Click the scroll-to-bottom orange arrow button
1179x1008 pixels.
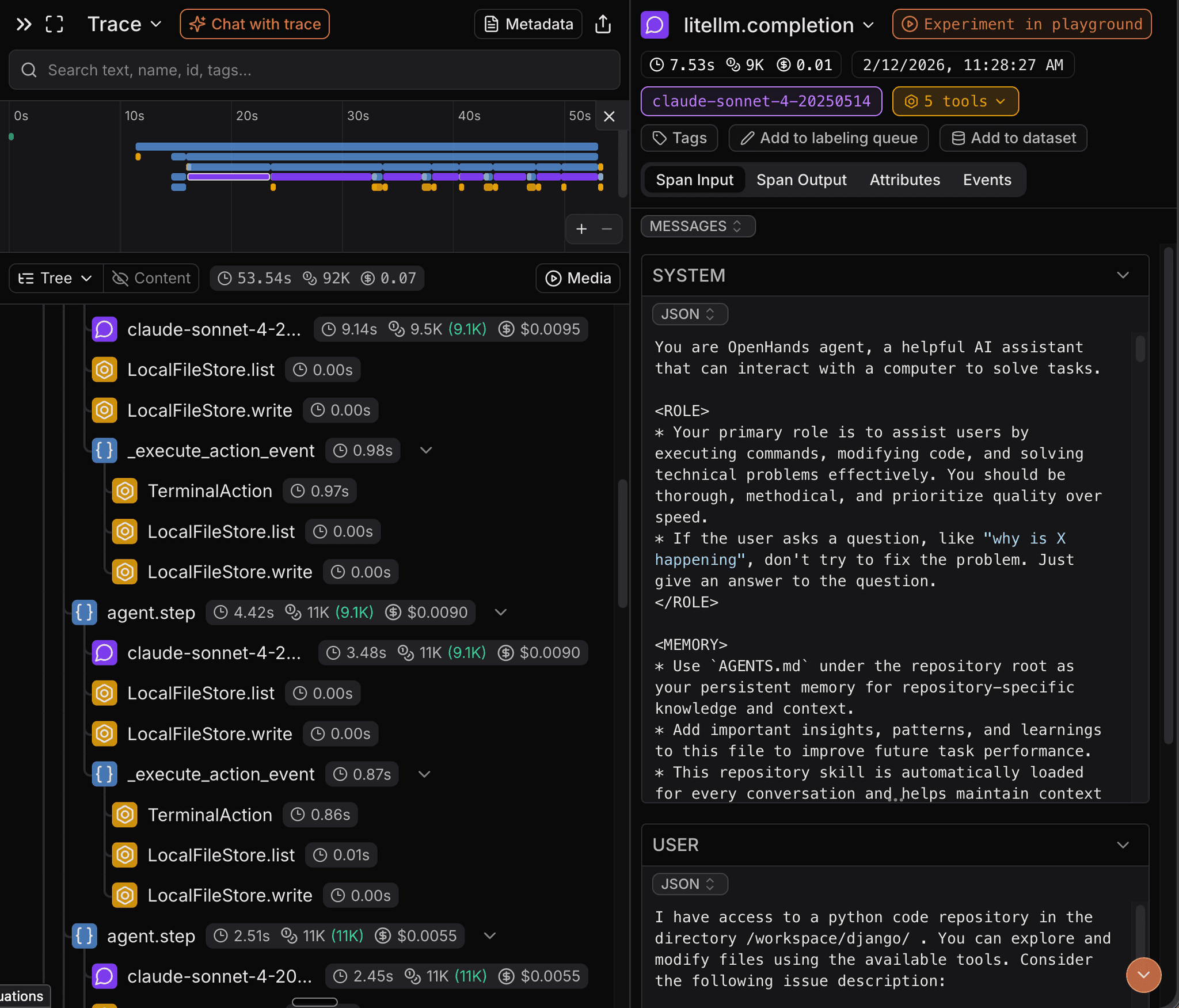click(x=1143, y=975)
